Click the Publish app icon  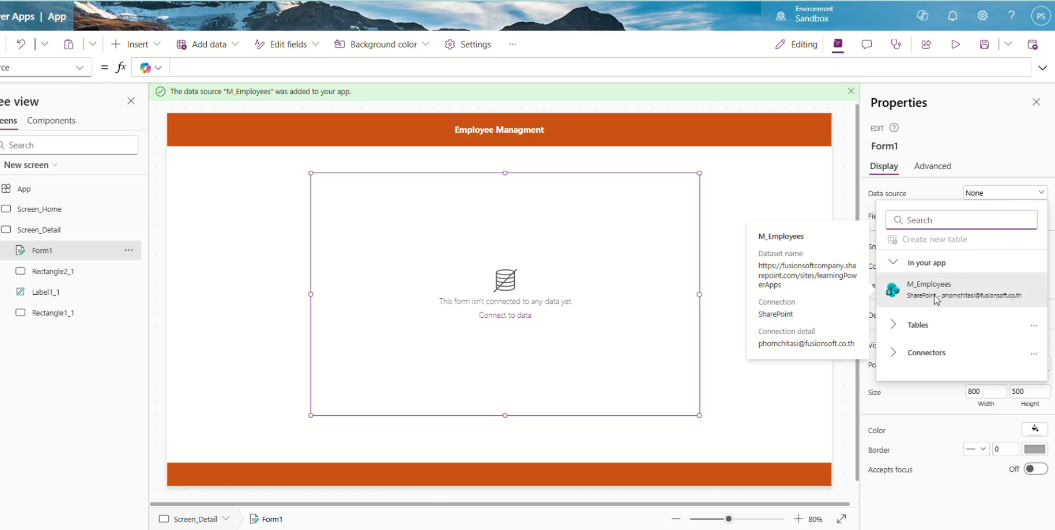(x=1032, y=44)
